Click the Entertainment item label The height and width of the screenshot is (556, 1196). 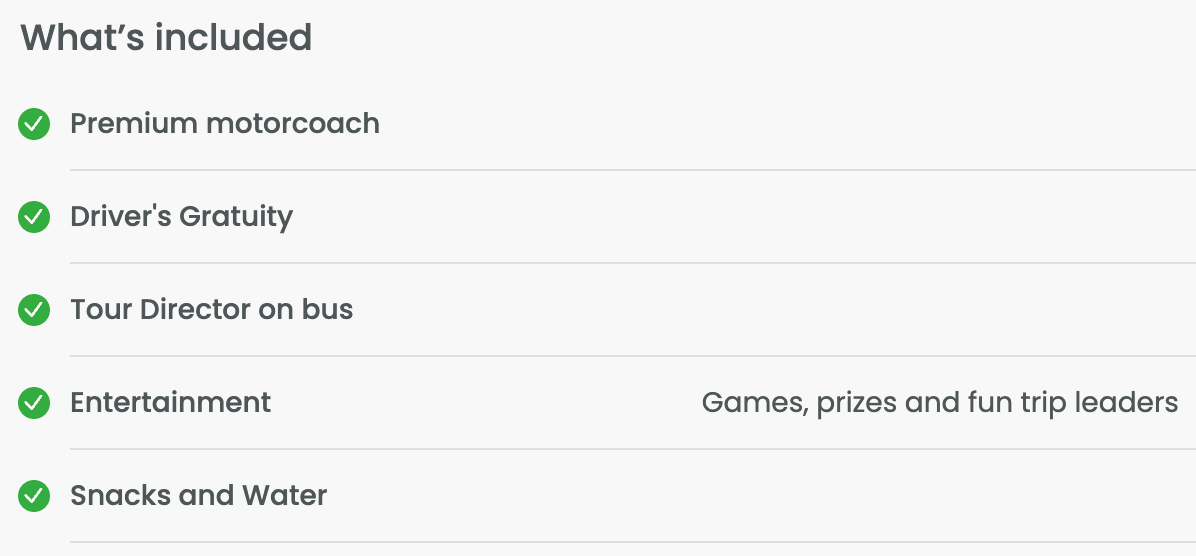[170, 403]
